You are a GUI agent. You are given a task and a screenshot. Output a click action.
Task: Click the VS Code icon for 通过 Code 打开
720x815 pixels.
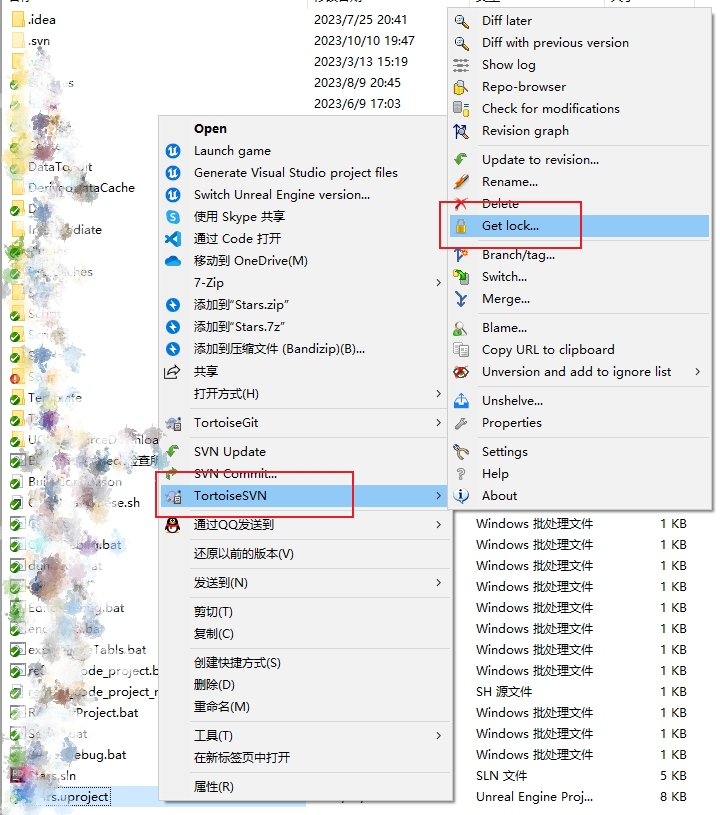[172, 239]
